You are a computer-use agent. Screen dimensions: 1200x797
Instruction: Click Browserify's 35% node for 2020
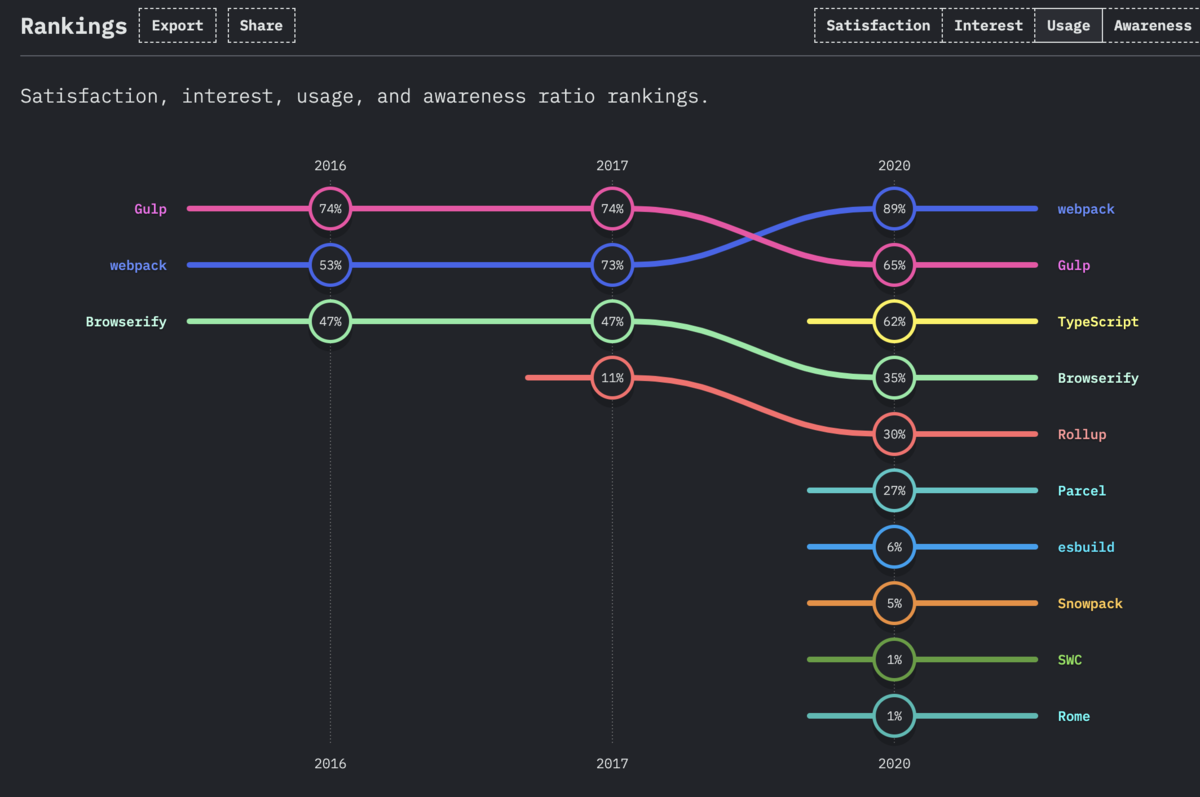tap(894, 378)
